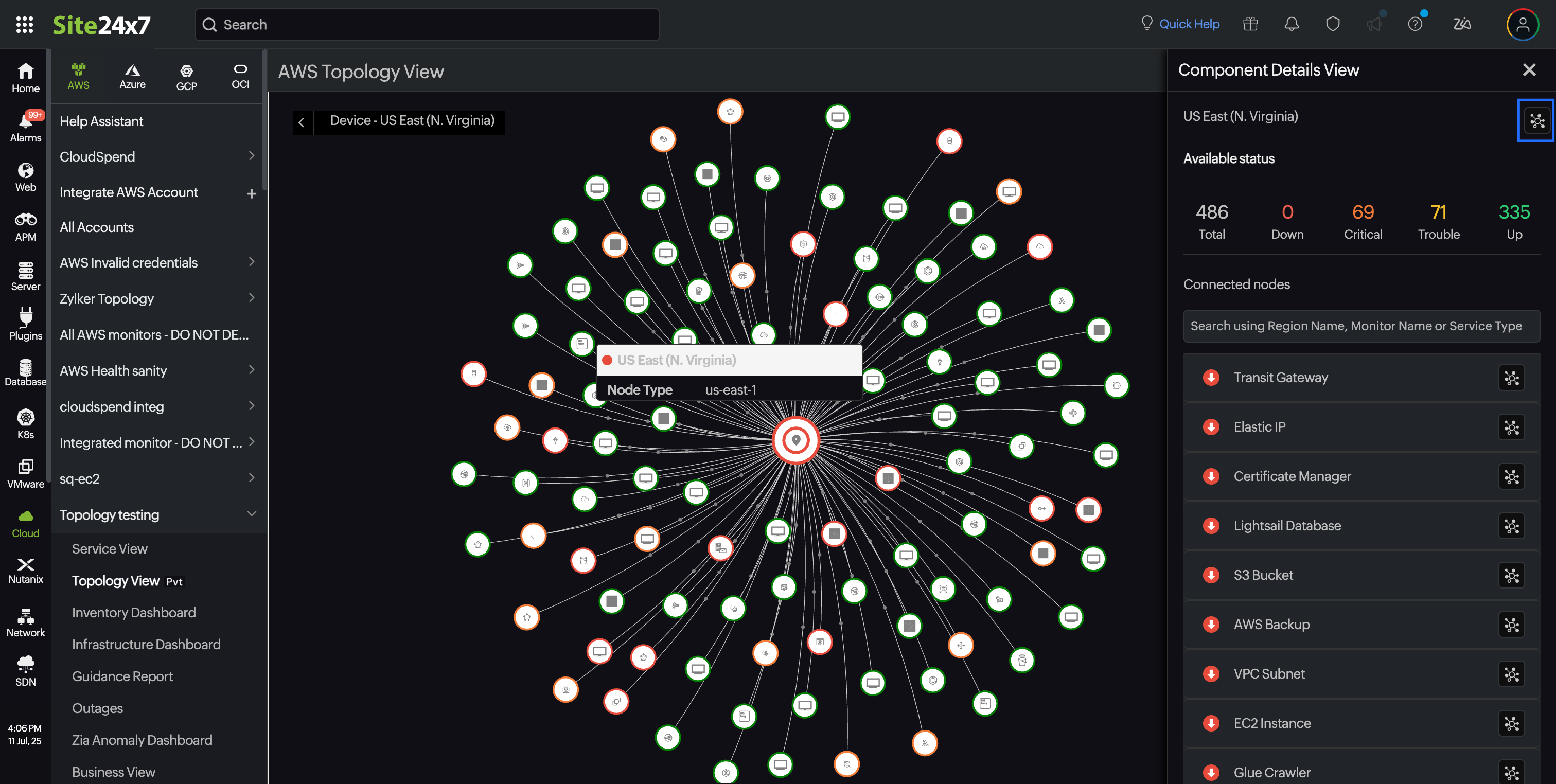This screenshot has height=784, width=1556.
Task: Click the app grid launcher icon
Action: pyautogui.click(x=24, y=24)
